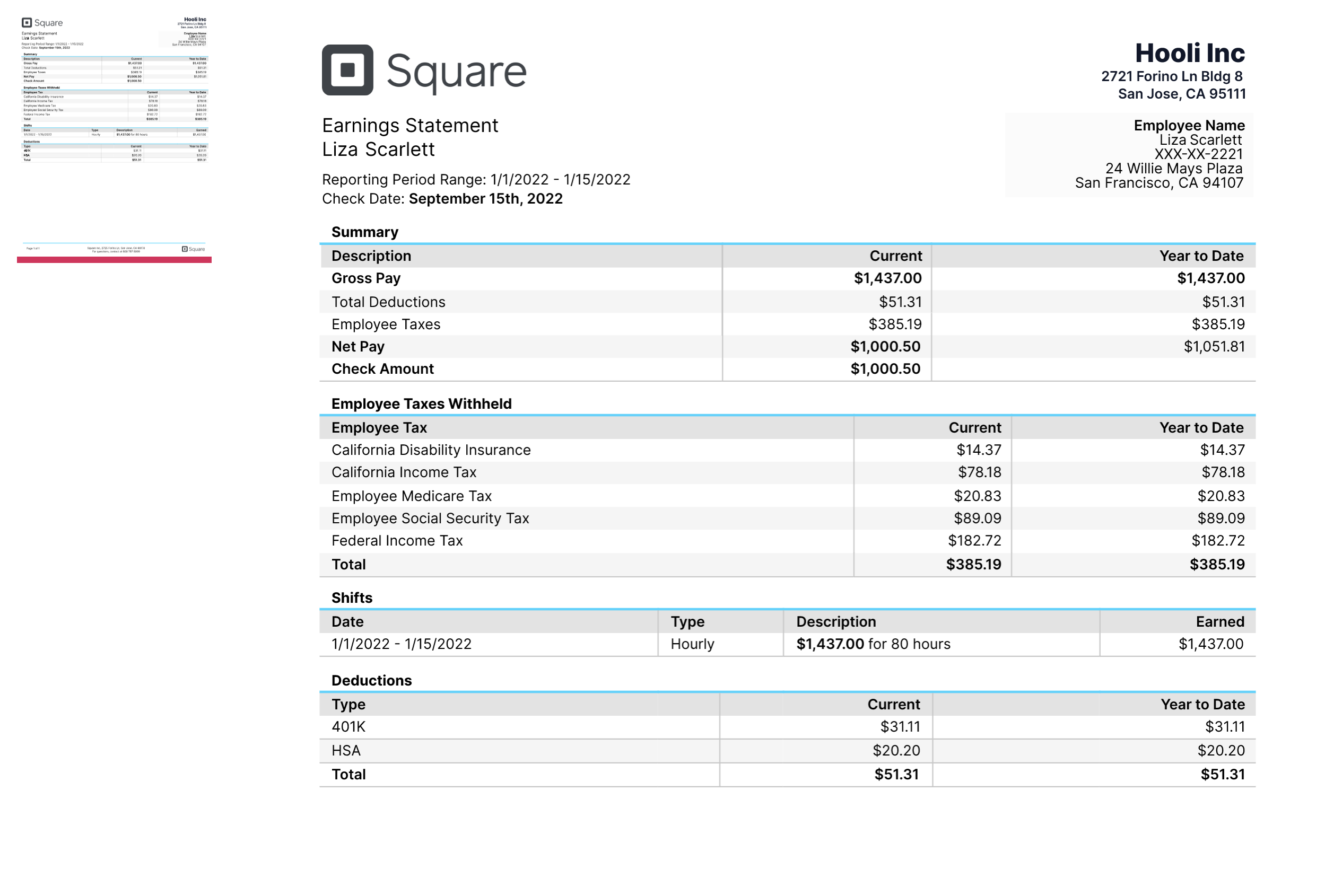The height and width of the screenshot is (896, 1325).
Task: Click the Net Pay current value '$1,000.50'
Action: [x=885, y=347]
